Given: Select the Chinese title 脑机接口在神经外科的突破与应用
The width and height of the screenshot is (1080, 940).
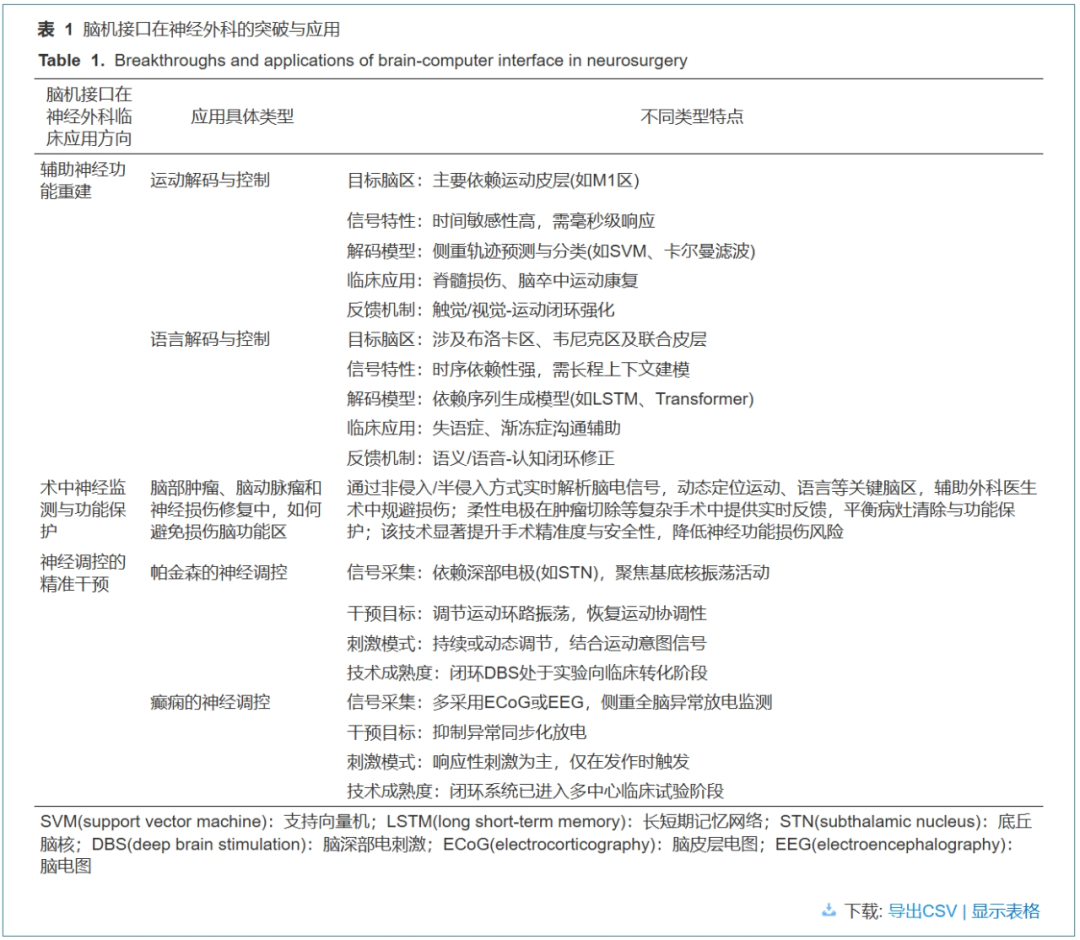Looking at the screenshot, I should 211,29.
